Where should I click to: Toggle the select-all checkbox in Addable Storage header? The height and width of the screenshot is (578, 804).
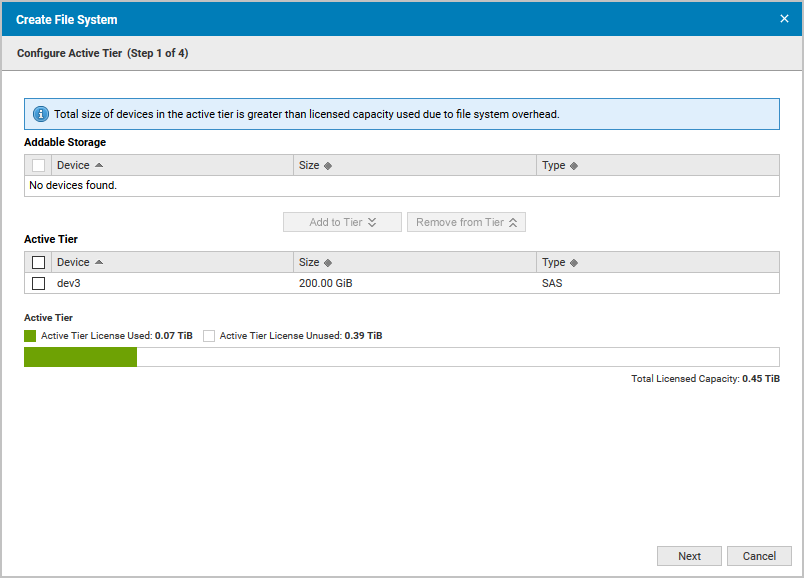37,164
